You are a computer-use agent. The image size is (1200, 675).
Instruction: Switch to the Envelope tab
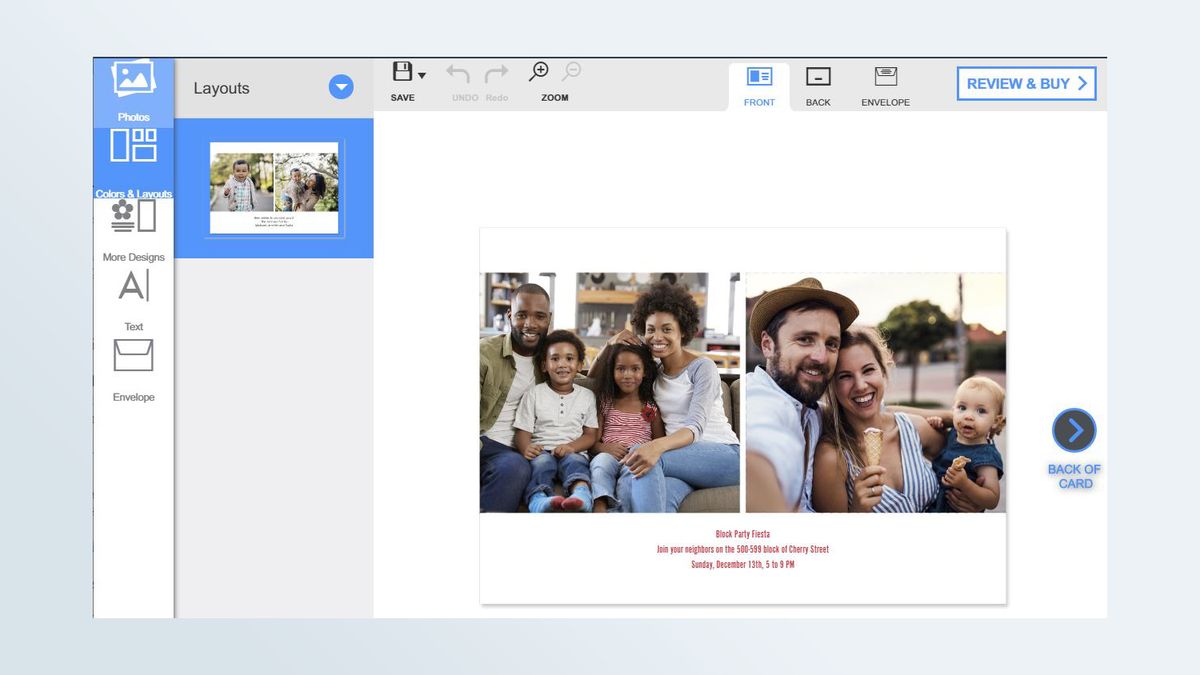885,87
